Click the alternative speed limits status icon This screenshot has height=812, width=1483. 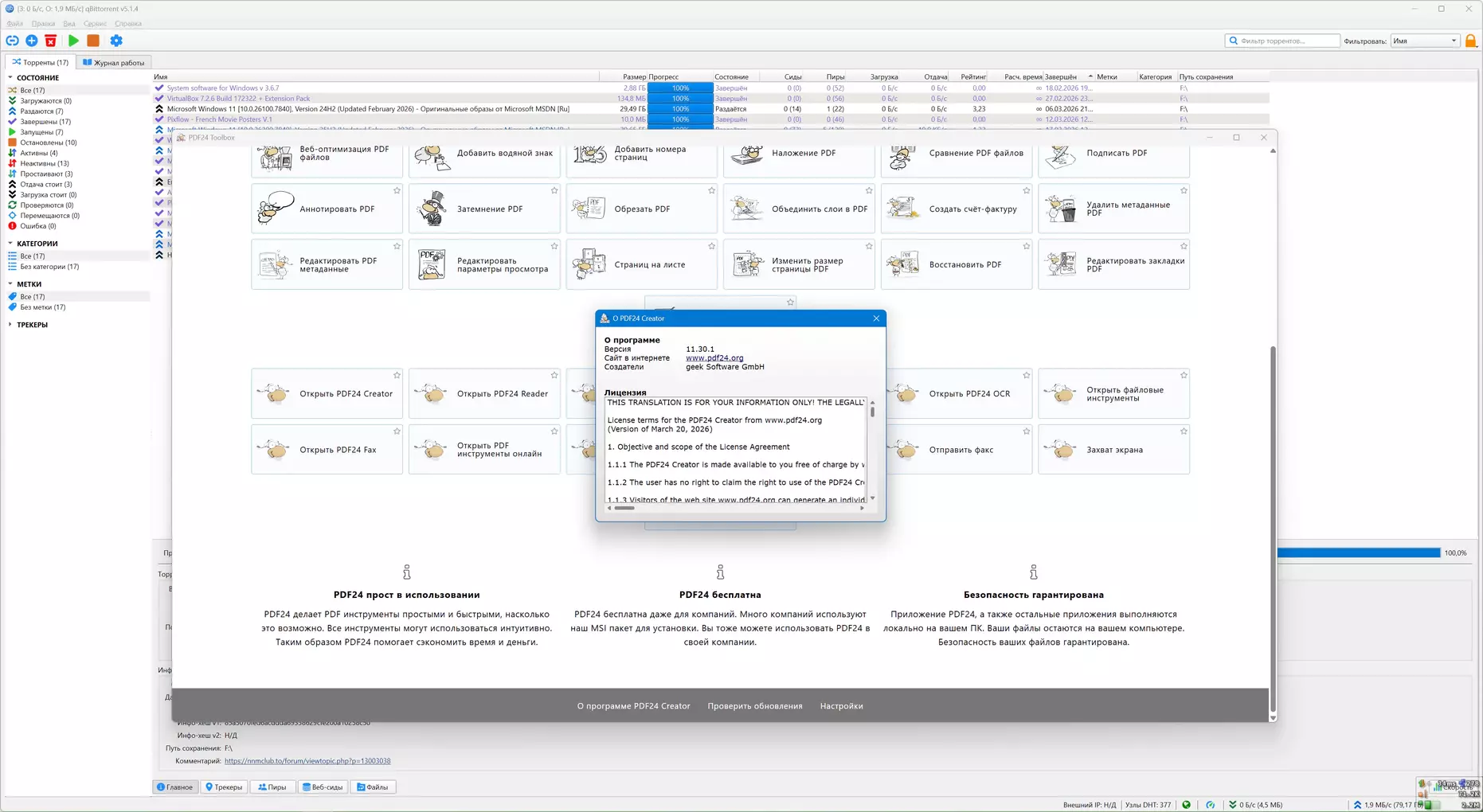pos(1210,805)
